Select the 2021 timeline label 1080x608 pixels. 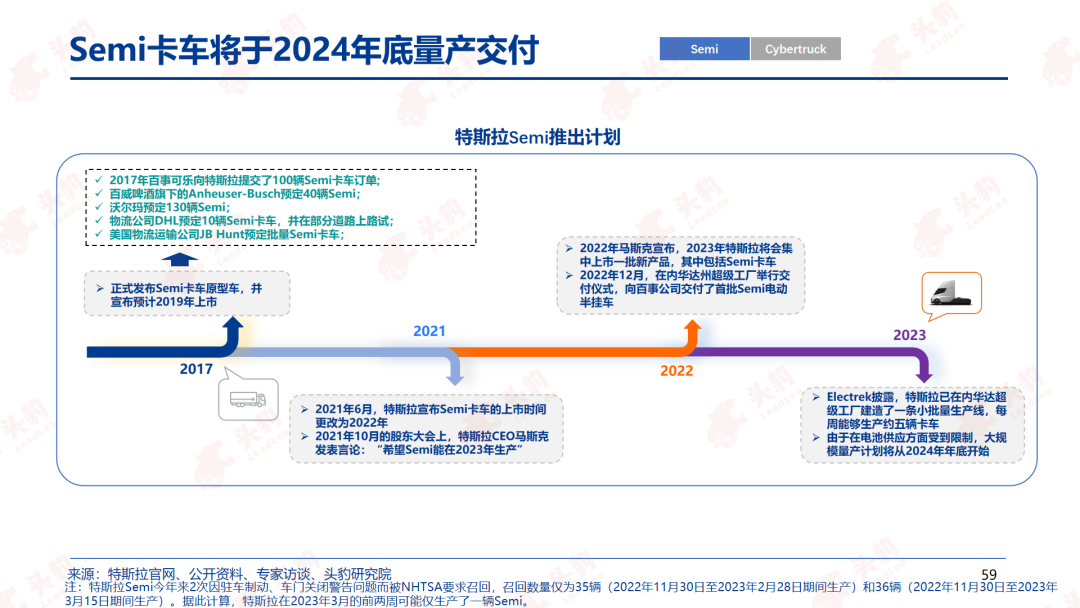(x=429, y=331)
